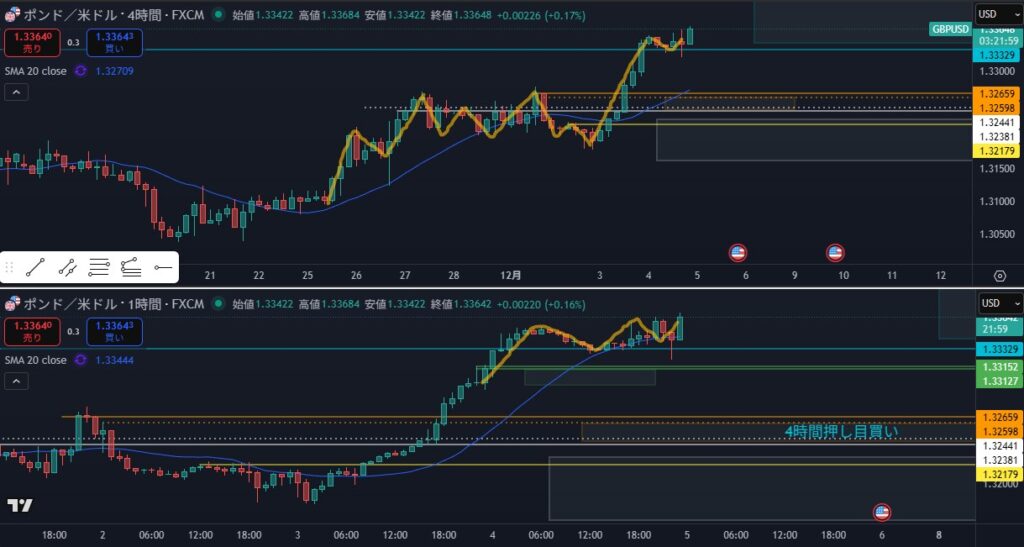Image resolution: width=1024 pixels, height=547 pixels.
Task: Click the drawing toolbar's dotted drag handle
Action: click(x=10, y=267)
